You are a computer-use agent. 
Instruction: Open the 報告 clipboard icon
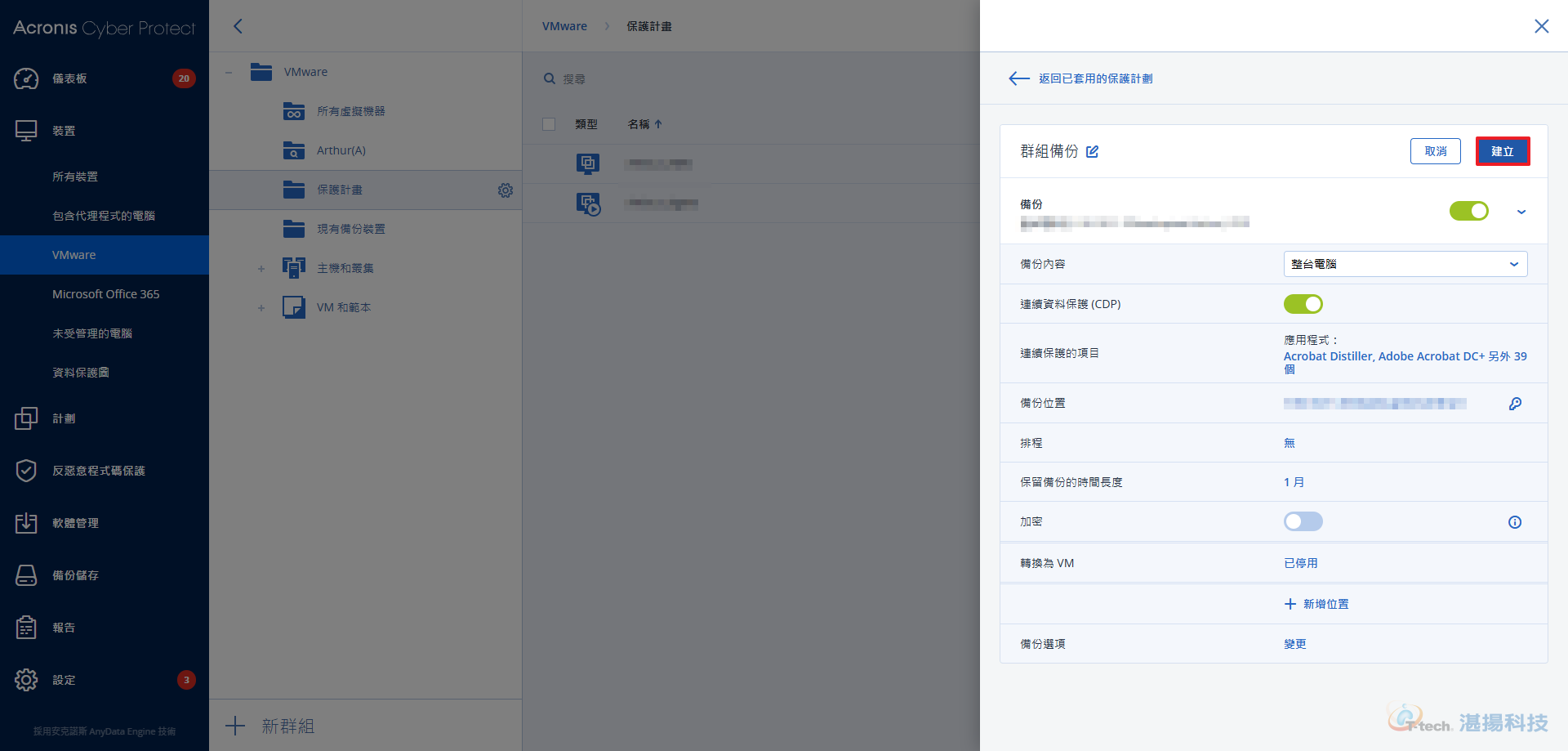coord(26,628)
